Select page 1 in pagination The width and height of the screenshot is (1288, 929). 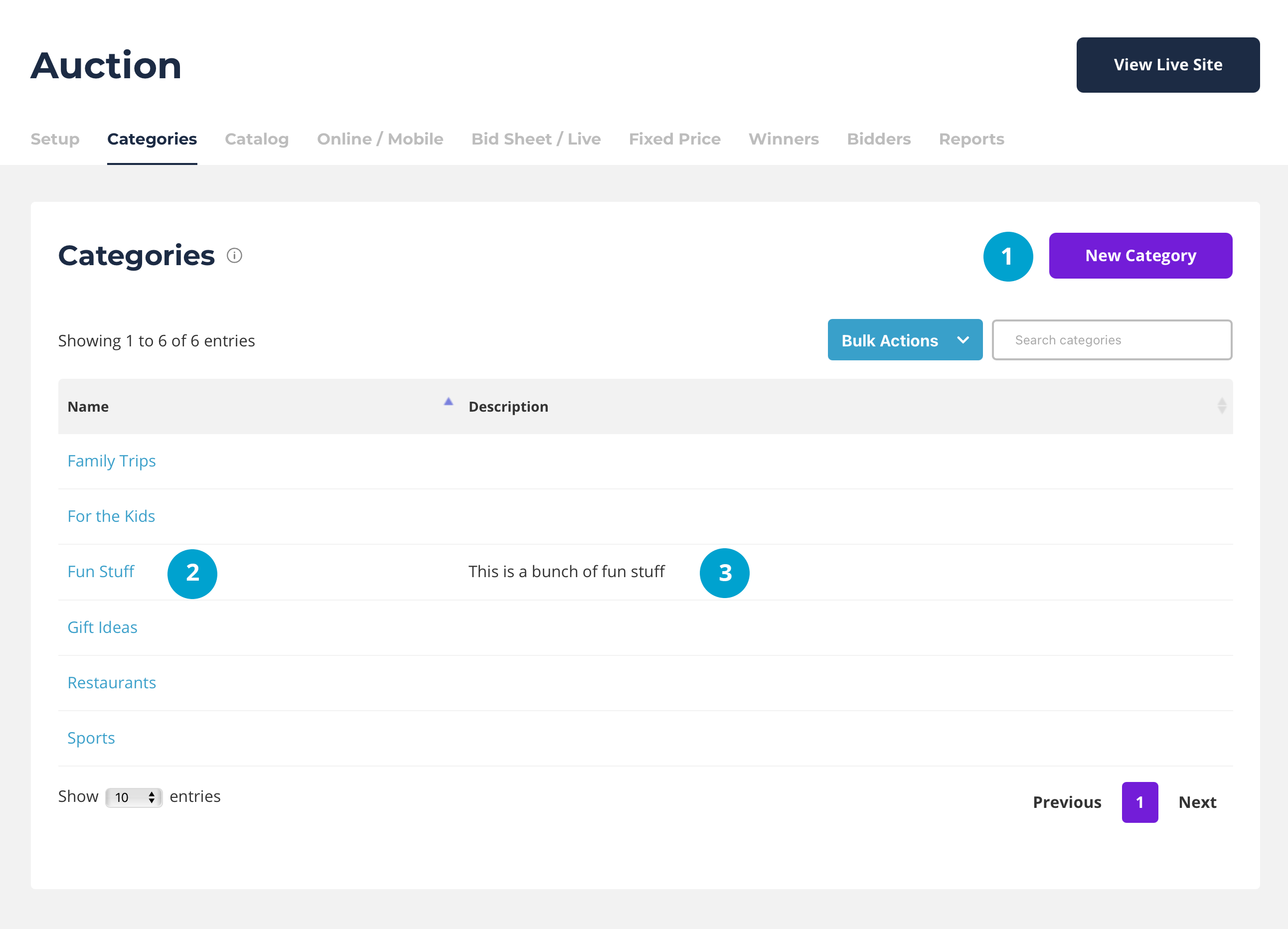[x=1139, y=802]
